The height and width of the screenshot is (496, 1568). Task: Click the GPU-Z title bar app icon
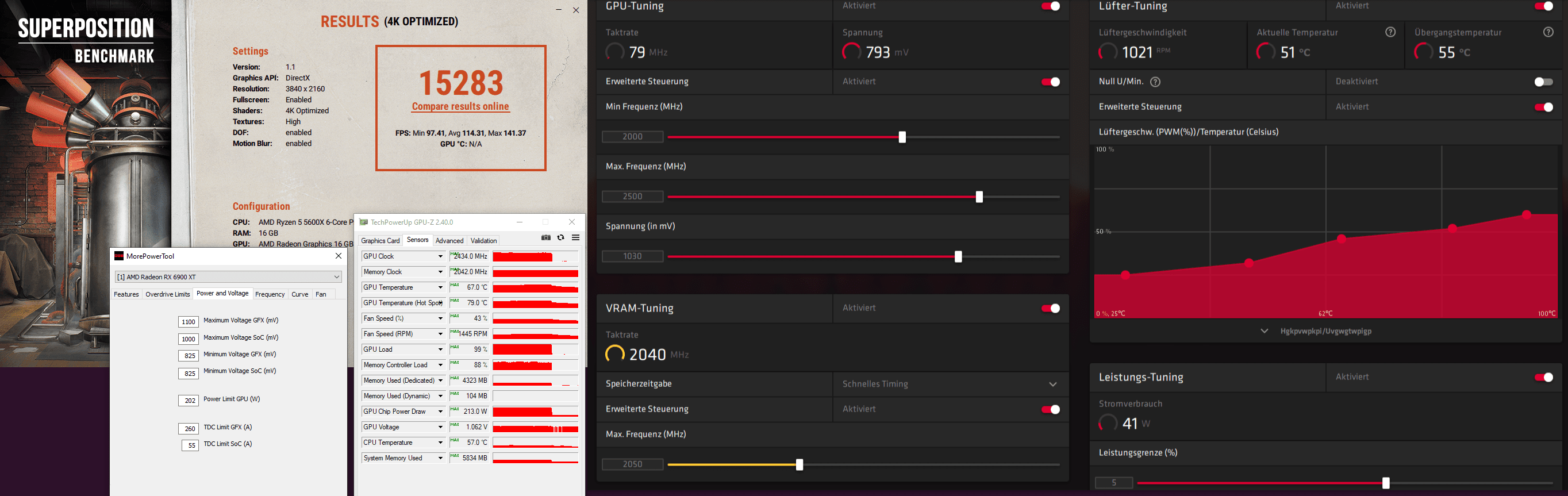pyautogui.click(x=364, y=222)
